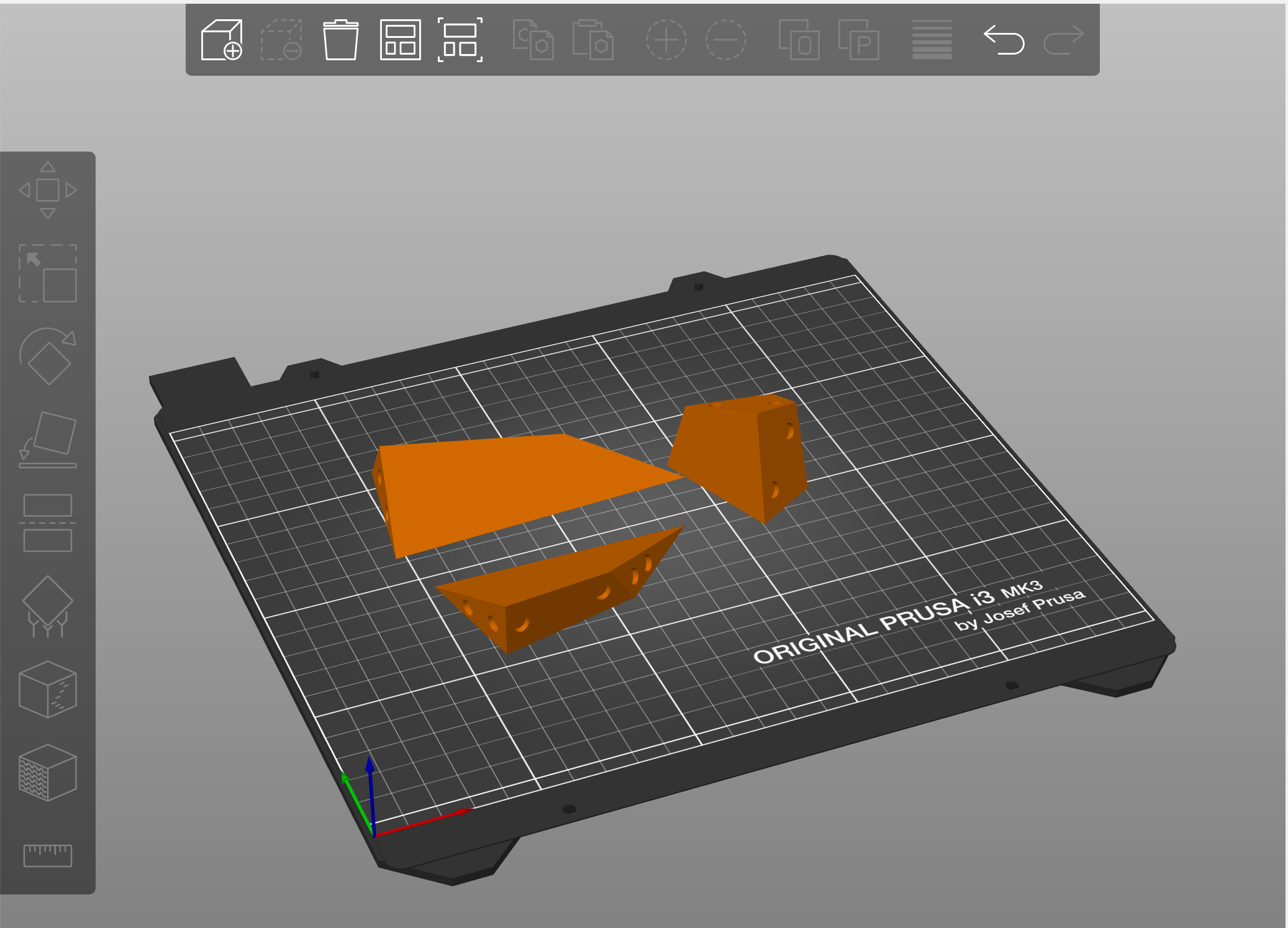Select the Scale tool in sidebar
The width and height of the screenshot is (1288, 928).
tap(48, 273)
